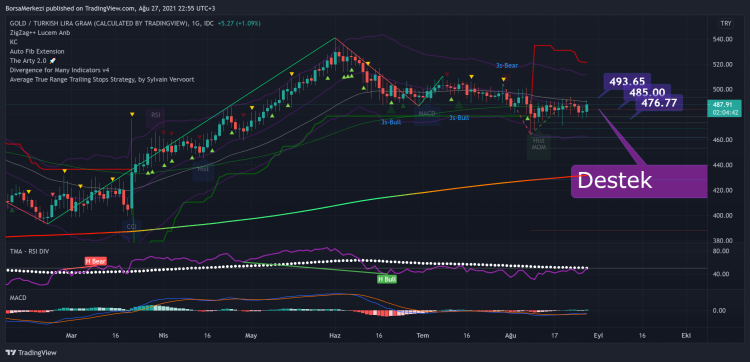Click the 476.77 price callout
Screen dimensions: 750x362
[659, 102]
